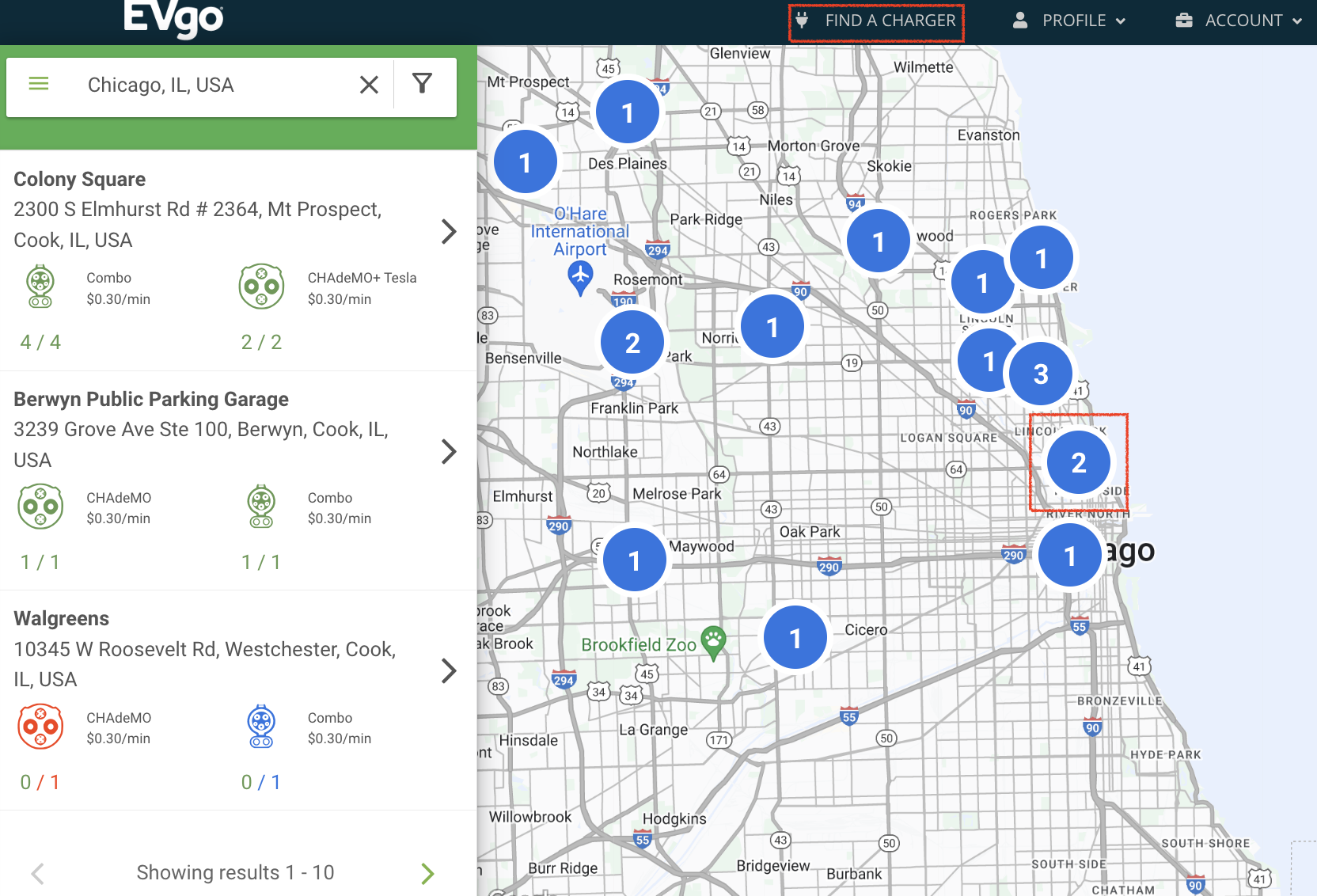The height and width of the screenshot is (896, 1317).
Task: Click Showing results 1 - 10 text
Action: click(235, 872)
